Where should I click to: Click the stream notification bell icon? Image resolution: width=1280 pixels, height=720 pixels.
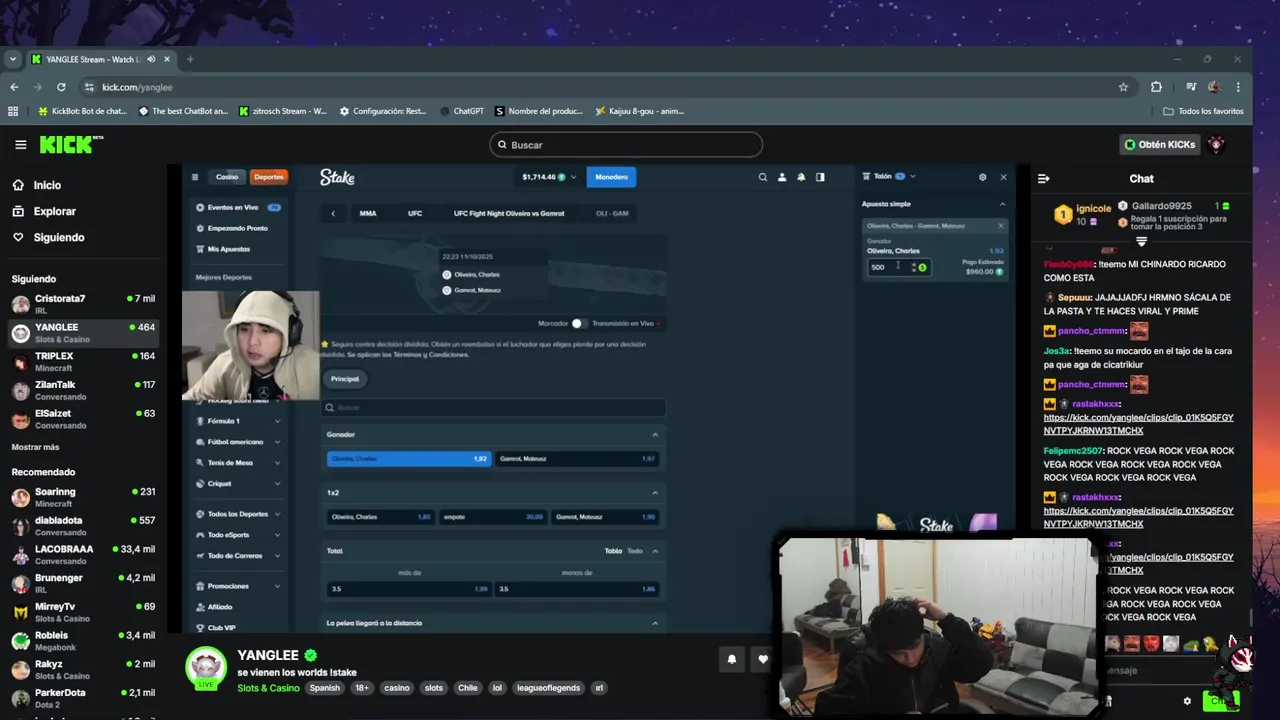click(732, 659)
